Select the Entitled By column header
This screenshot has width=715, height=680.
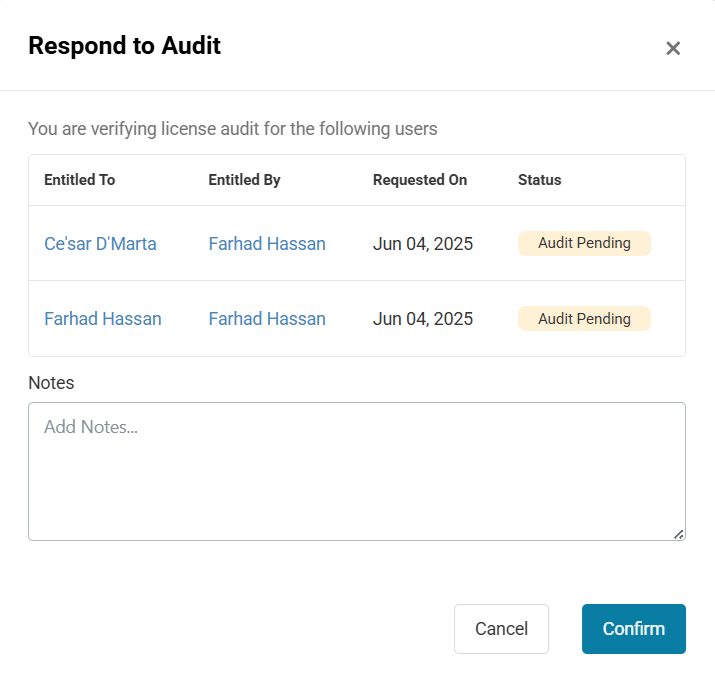(244, 180)
